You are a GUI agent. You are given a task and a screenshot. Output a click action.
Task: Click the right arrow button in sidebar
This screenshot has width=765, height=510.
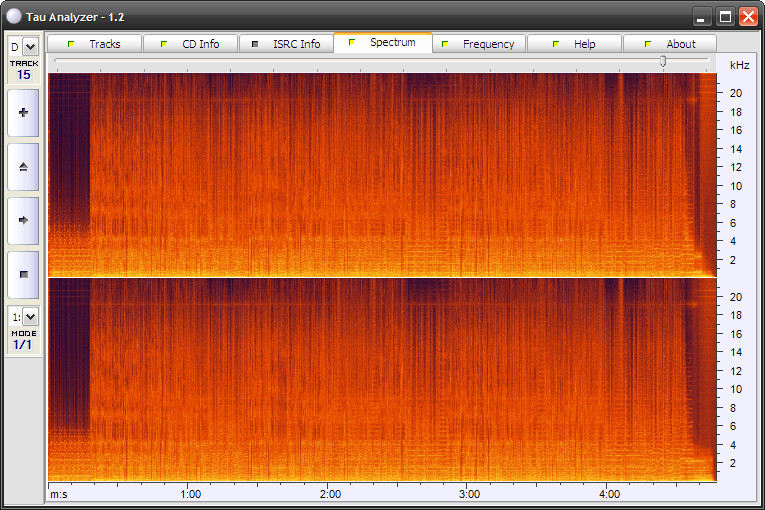tap(23, 220)
